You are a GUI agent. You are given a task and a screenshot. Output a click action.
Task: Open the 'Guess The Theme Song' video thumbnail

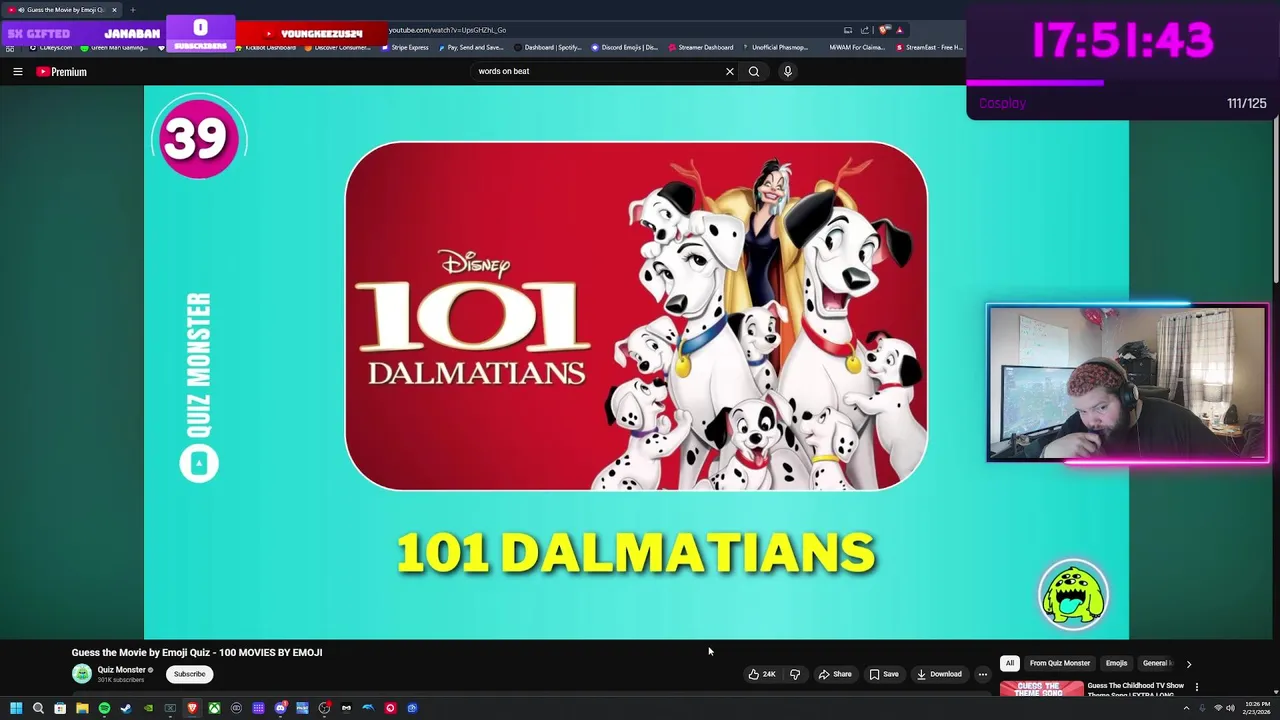(x=1041, y=689)
